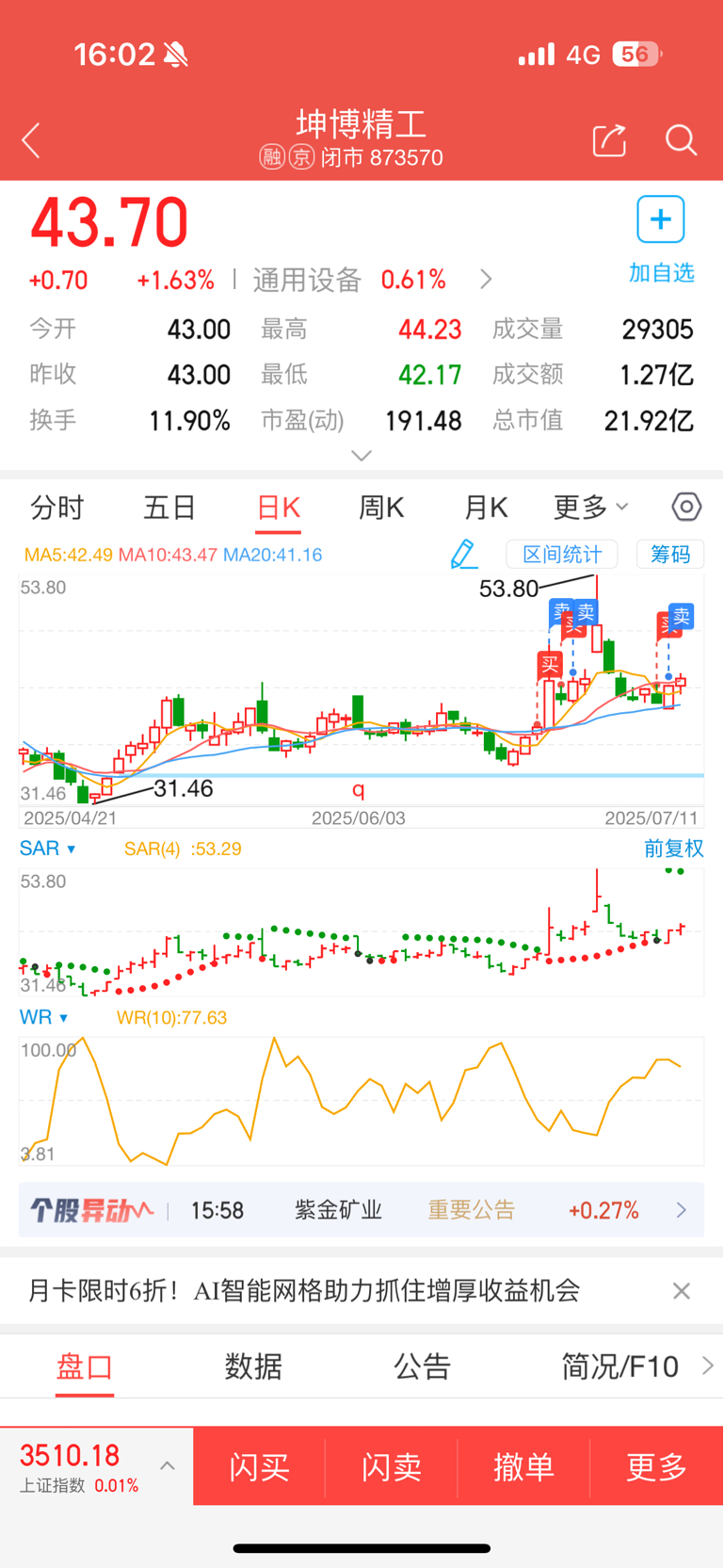This screenshot has width=724, height=1568.
Task: Tap the 京 exchange badge
Action: coord(301,156)
